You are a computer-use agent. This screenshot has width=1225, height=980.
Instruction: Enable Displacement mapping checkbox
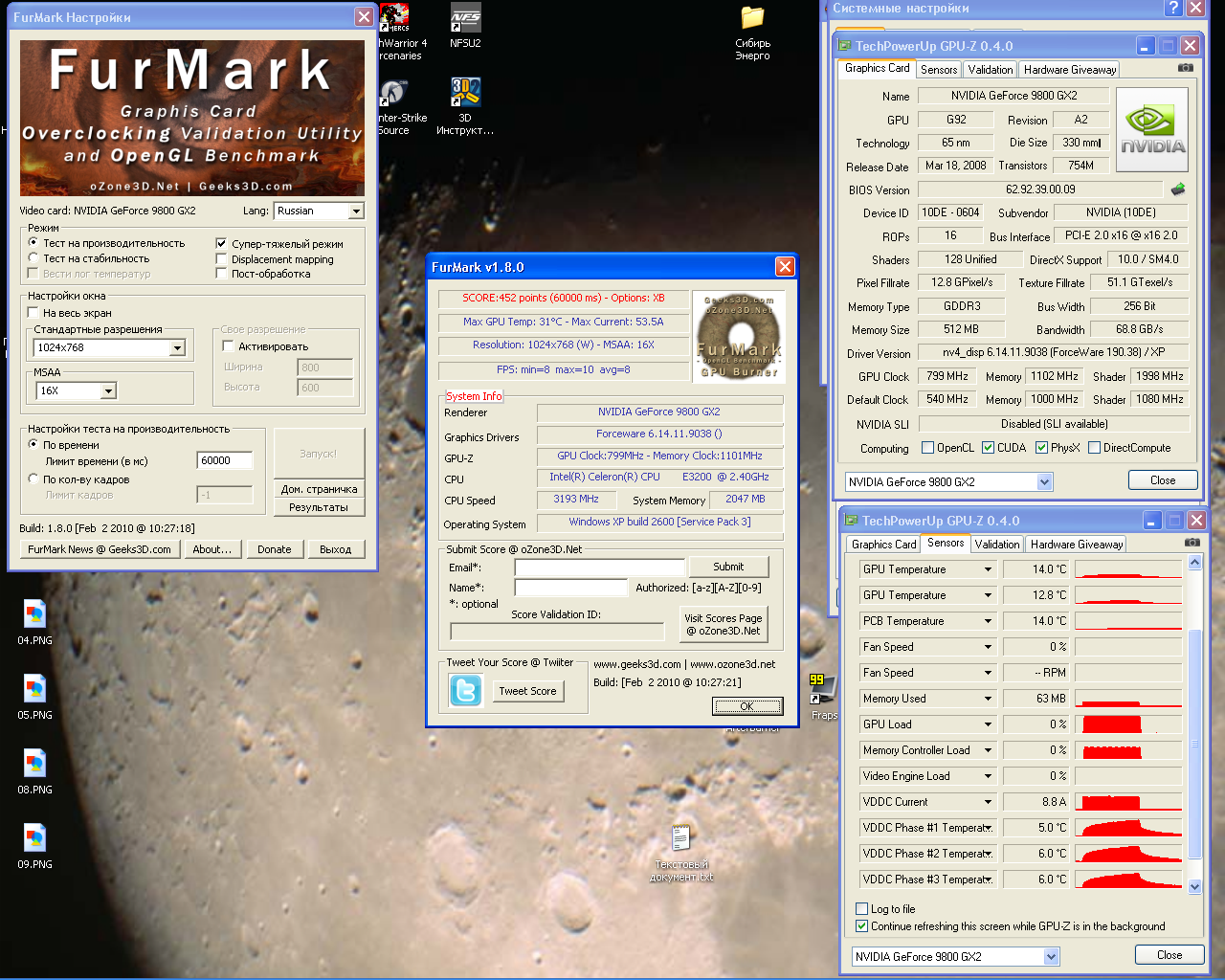tap(222, 259)
